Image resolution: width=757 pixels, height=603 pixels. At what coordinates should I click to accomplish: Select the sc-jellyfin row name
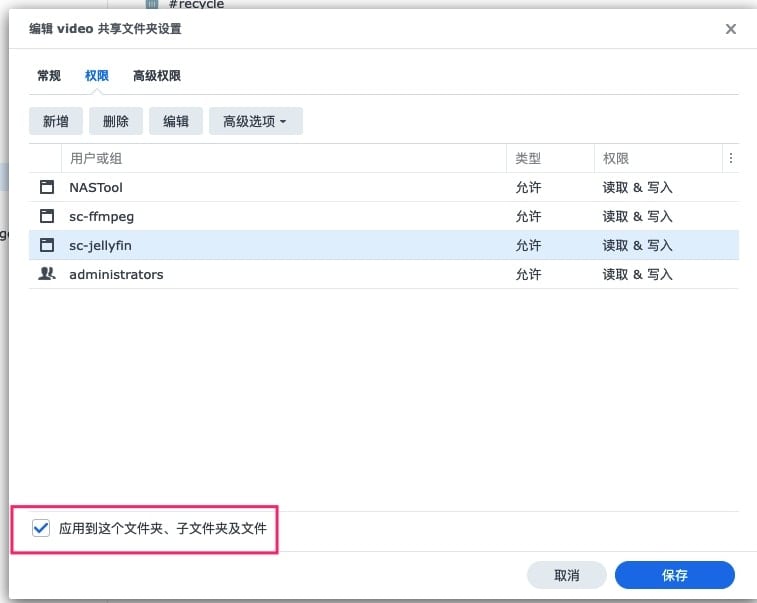[x=100, y=245]
